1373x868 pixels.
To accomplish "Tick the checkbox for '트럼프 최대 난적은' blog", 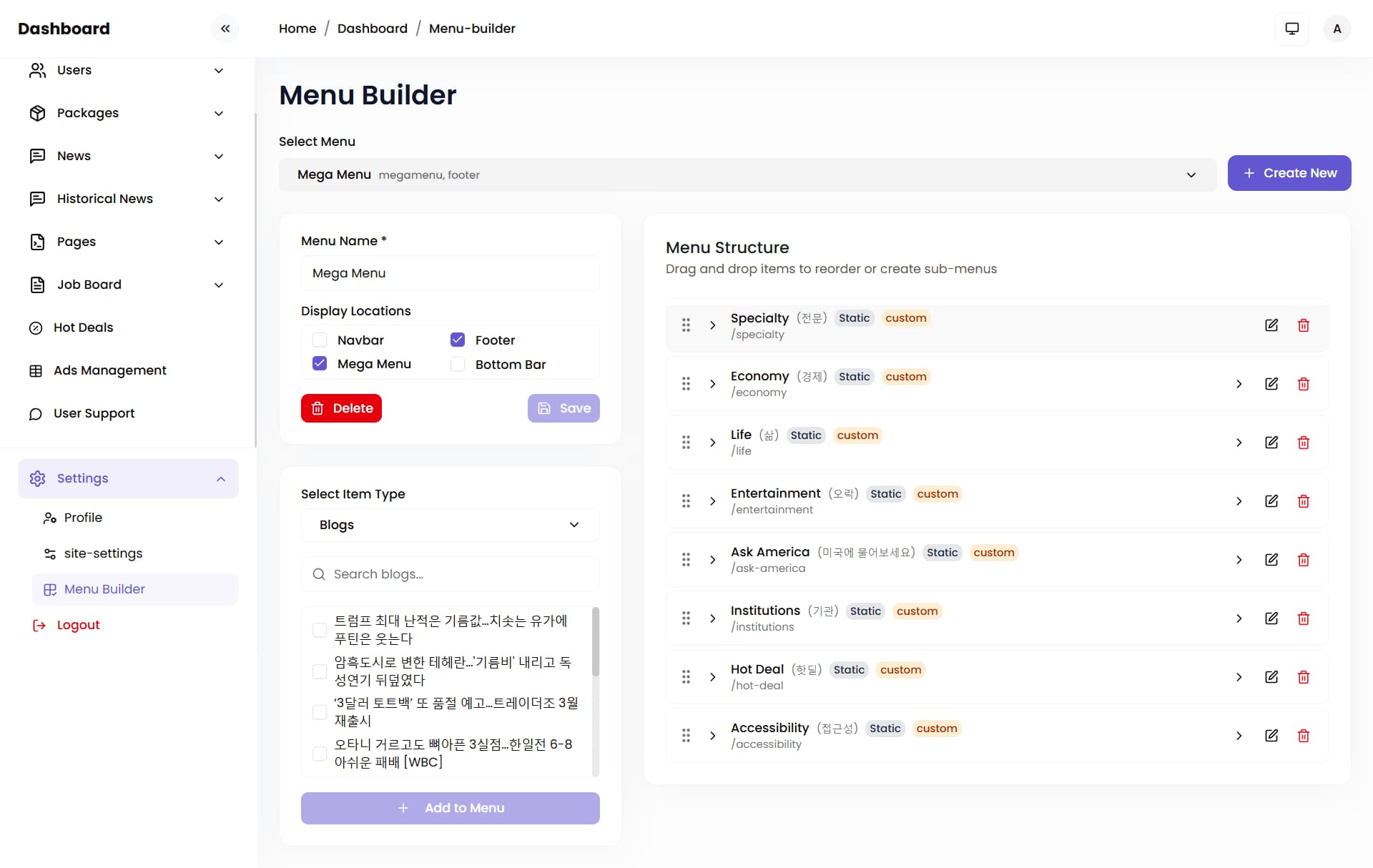I will coord(320,630).
